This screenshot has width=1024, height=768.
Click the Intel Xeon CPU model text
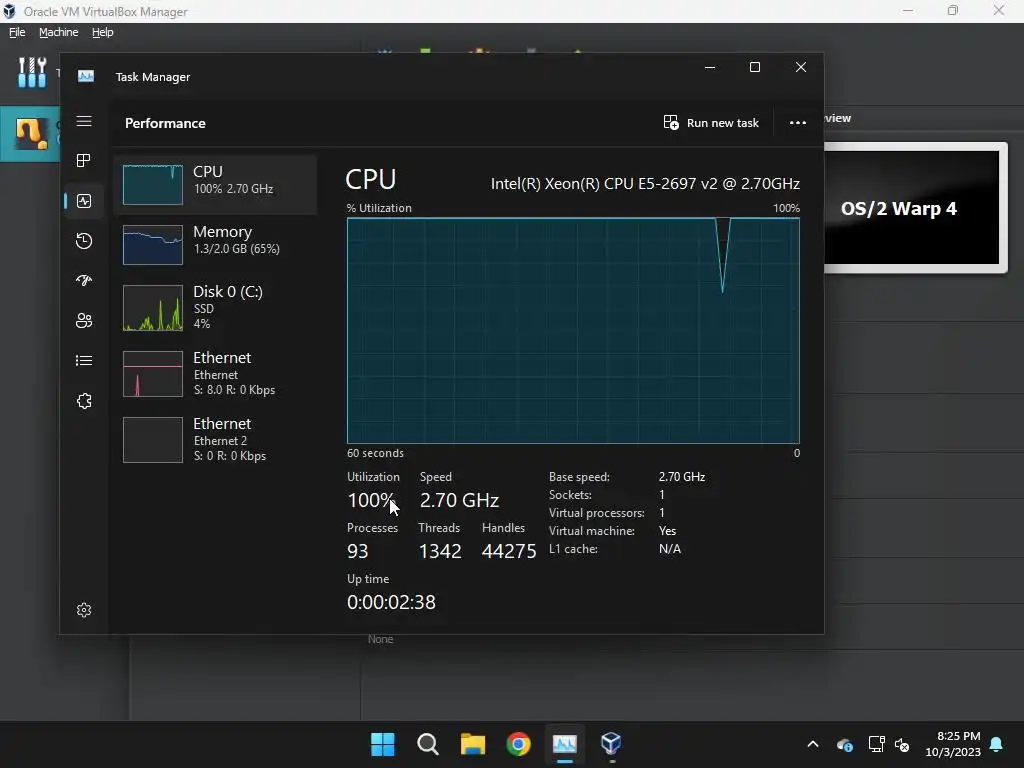(645, 184)
